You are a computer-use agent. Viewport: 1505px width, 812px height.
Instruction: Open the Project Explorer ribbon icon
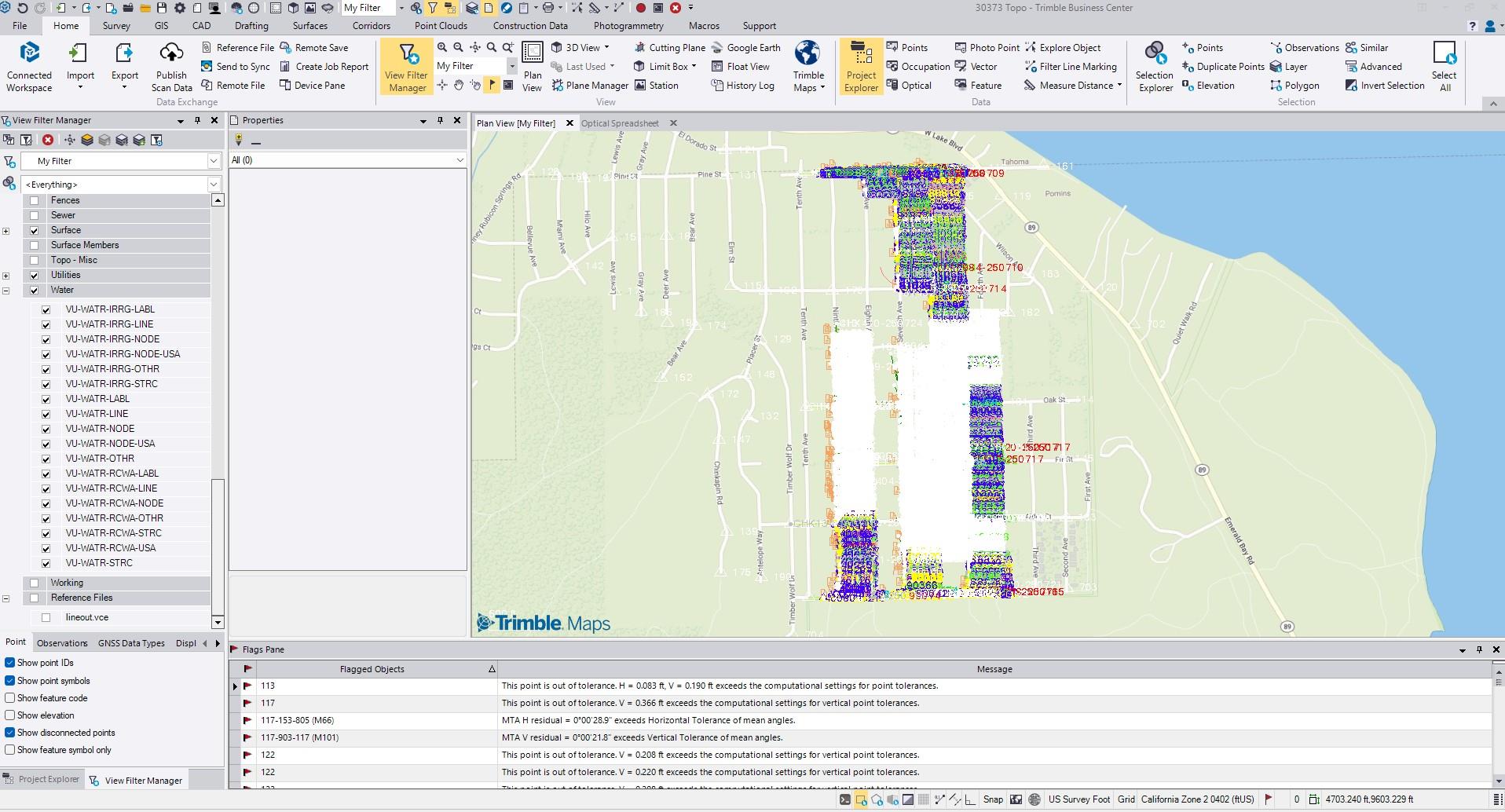point(861,55)
